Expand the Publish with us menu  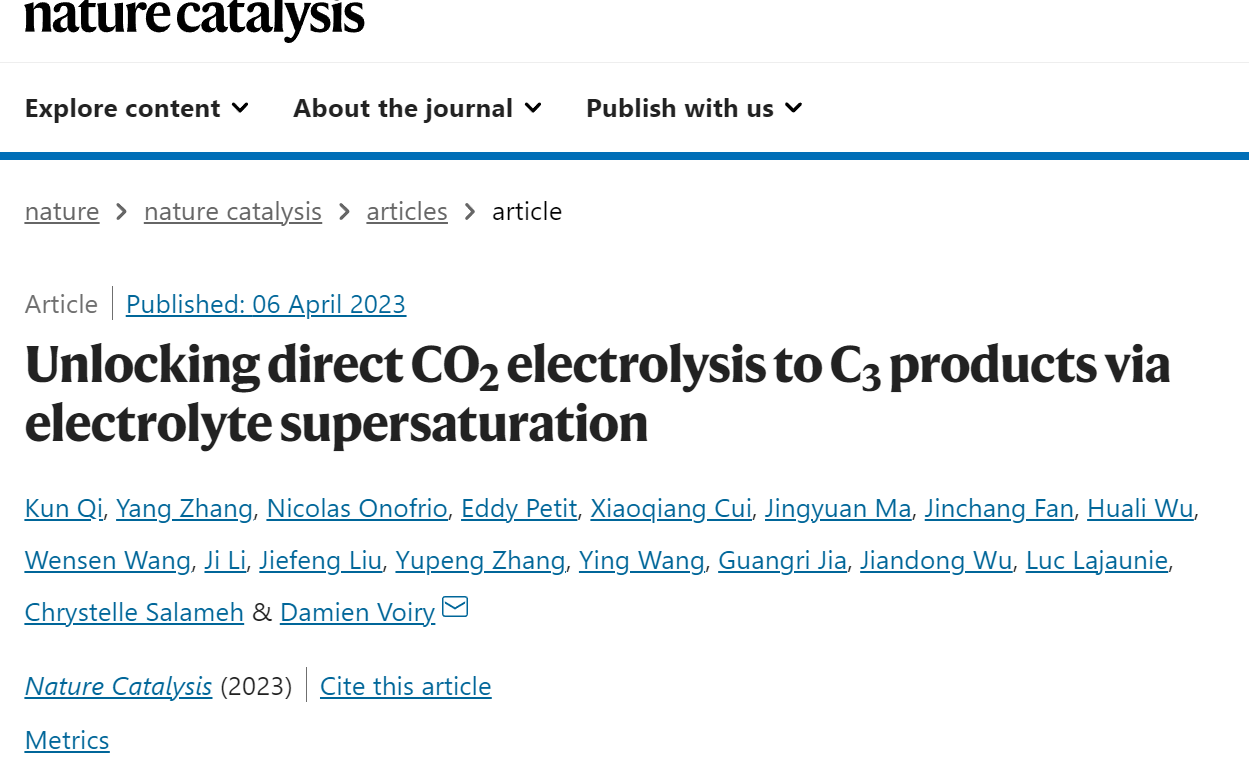(x=694, y=108)
